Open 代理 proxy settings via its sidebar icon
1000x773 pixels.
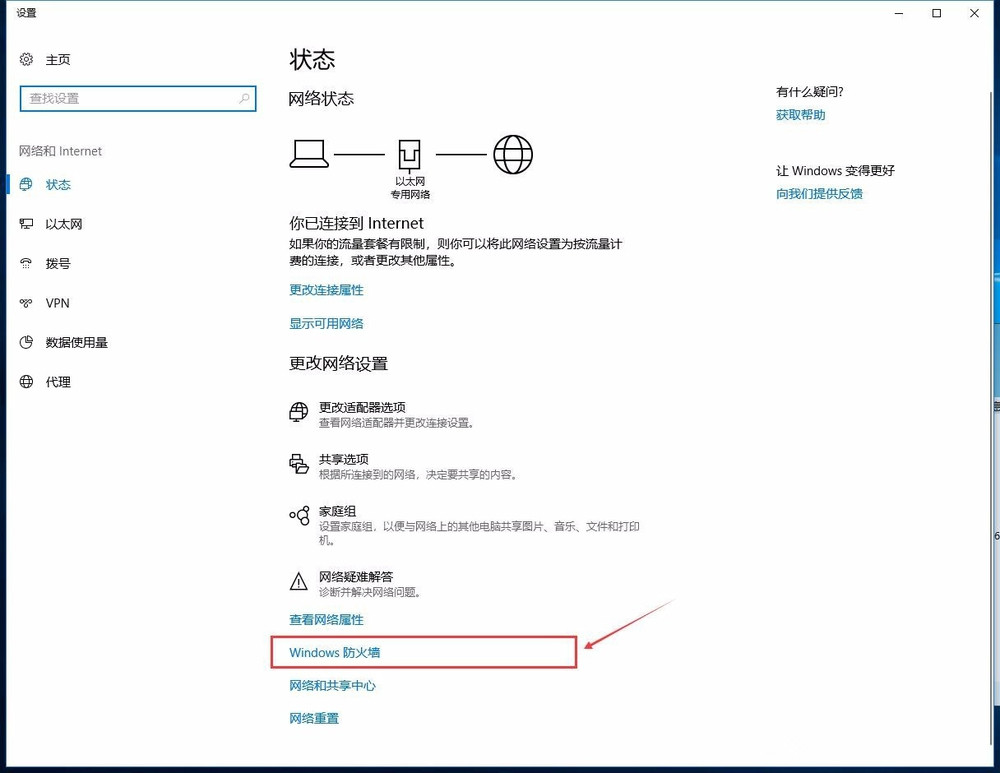click(27, 381)
